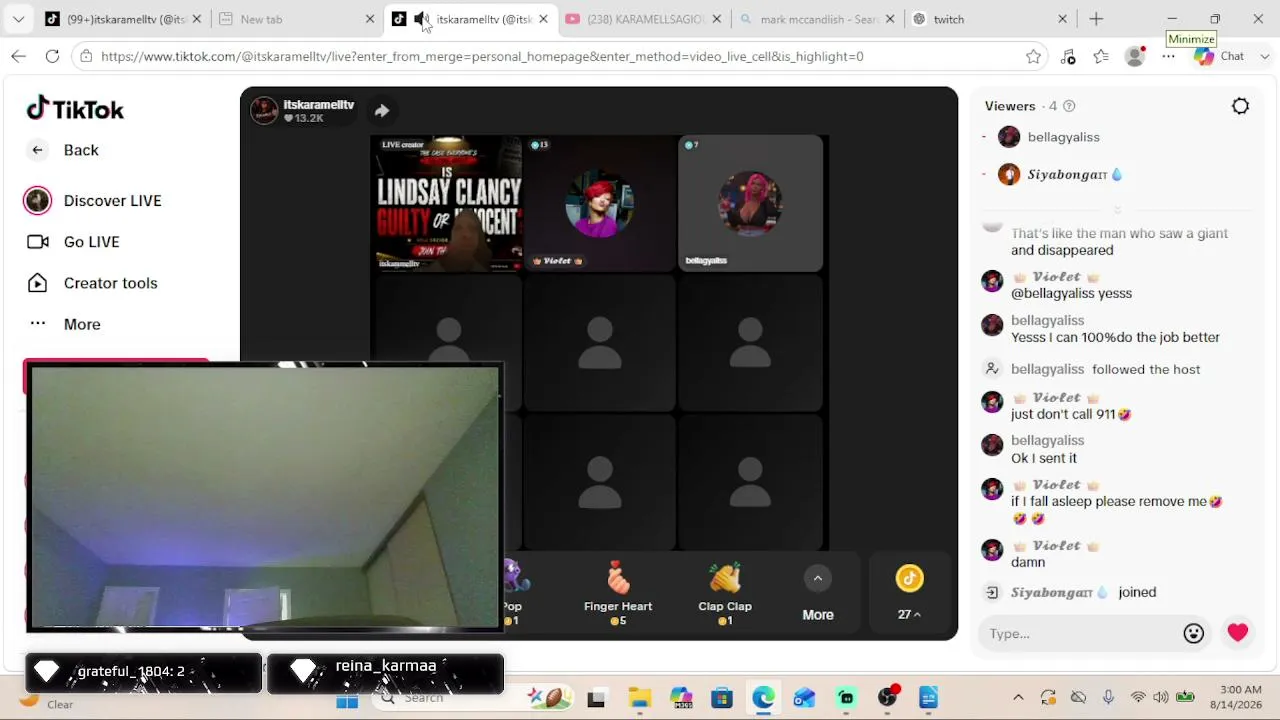Open Copilot Chat in the browser toolbar

click(1219, 57)
